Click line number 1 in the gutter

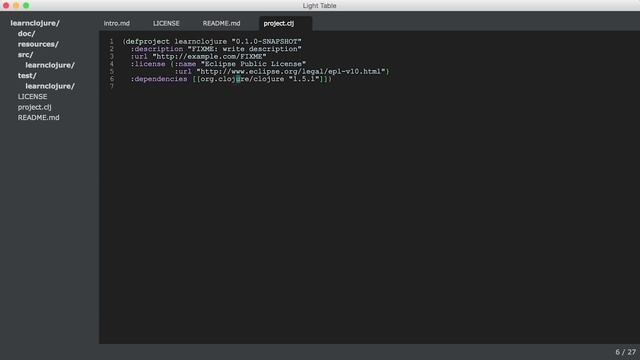click(111, 42)
